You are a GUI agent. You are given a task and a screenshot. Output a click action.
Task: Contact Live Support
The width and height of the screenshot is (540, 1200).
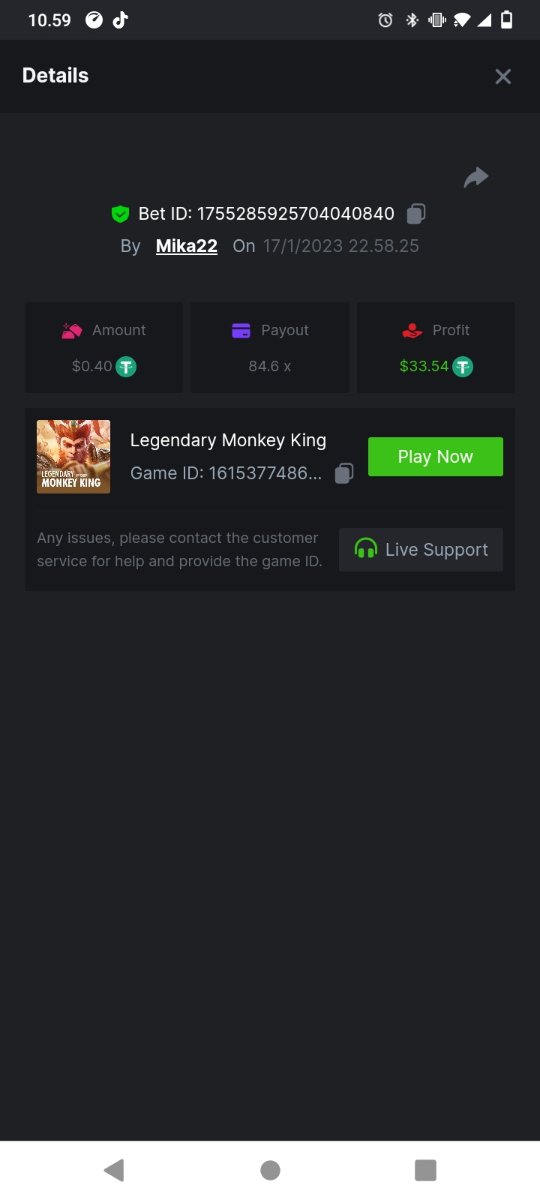pos(421,549)
